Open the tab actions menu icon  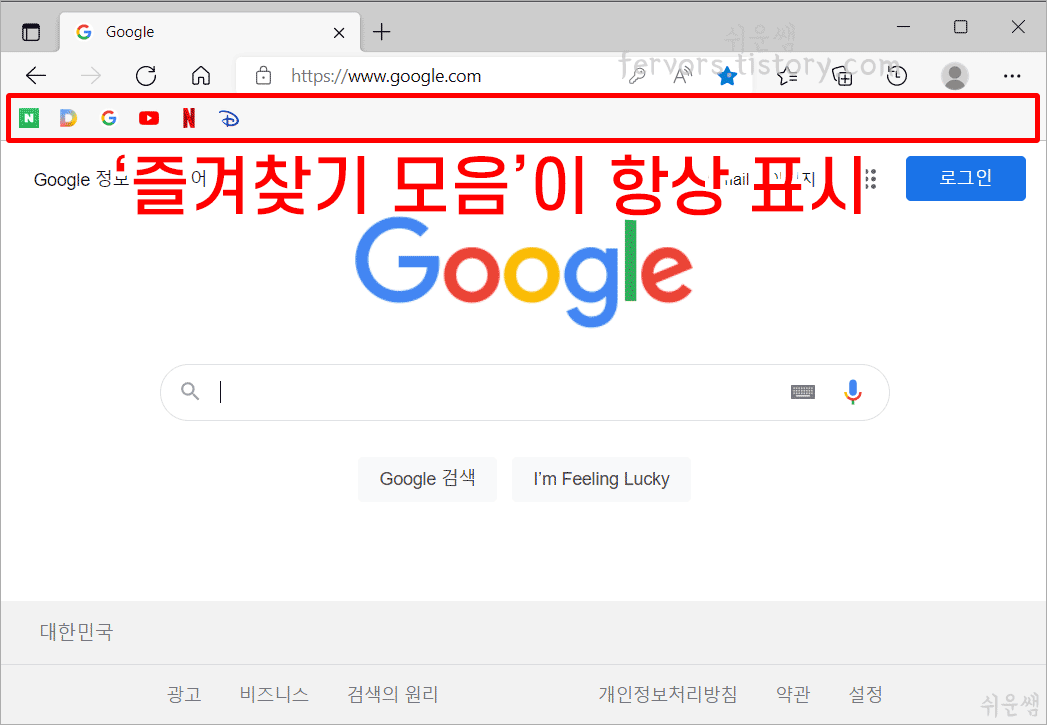point(31,31)
